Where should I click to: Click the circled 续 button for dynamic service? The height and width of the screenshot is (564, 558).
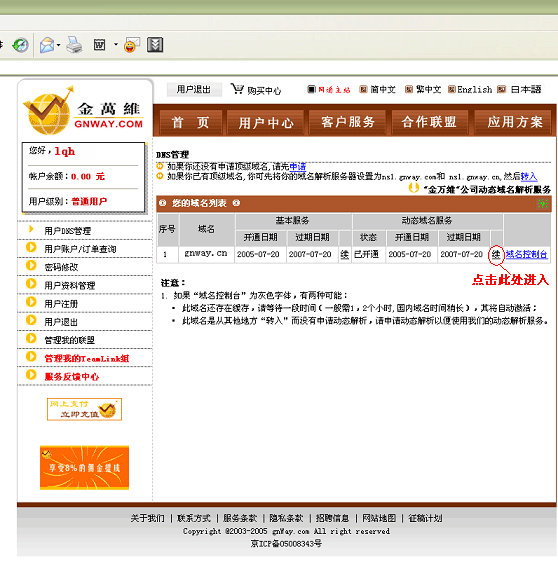[496, 255]
